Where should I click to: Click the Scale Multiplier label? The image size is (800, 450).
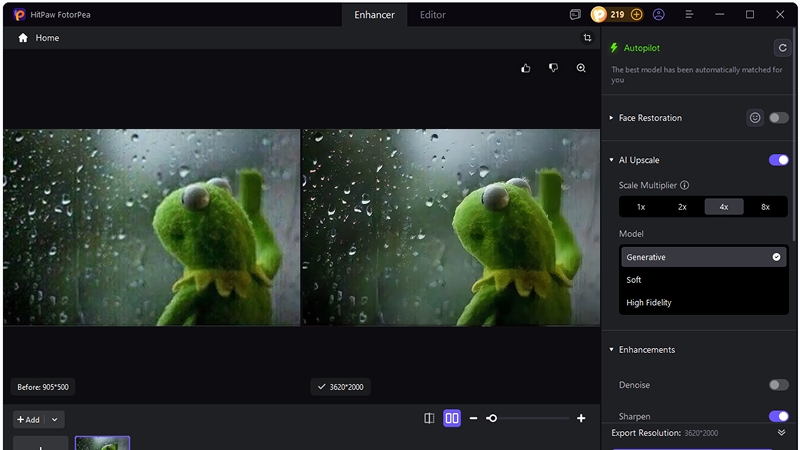tap(647, 185)
